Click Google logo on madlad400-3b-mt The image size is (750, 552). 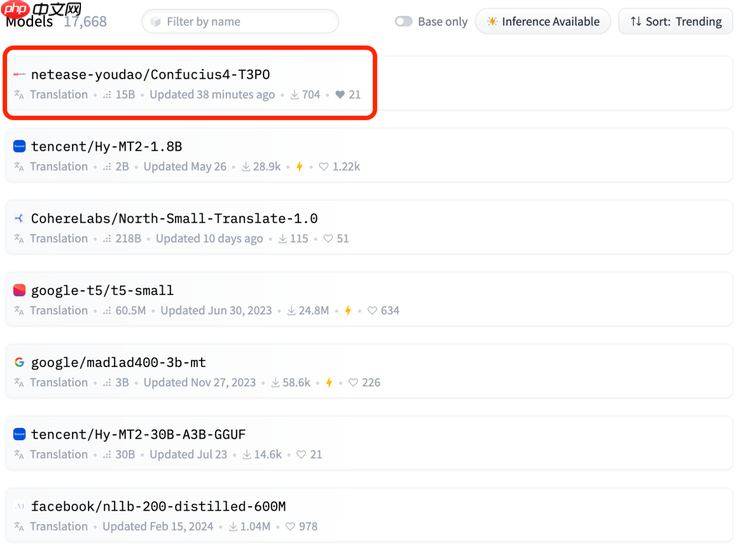point(19,363)
